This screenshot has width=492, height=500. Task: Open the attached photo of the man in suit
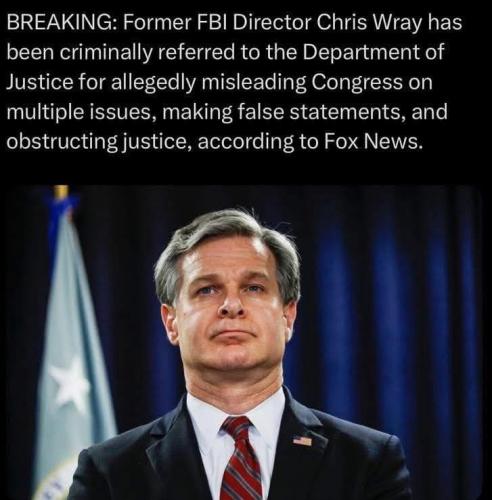[243, 342]
